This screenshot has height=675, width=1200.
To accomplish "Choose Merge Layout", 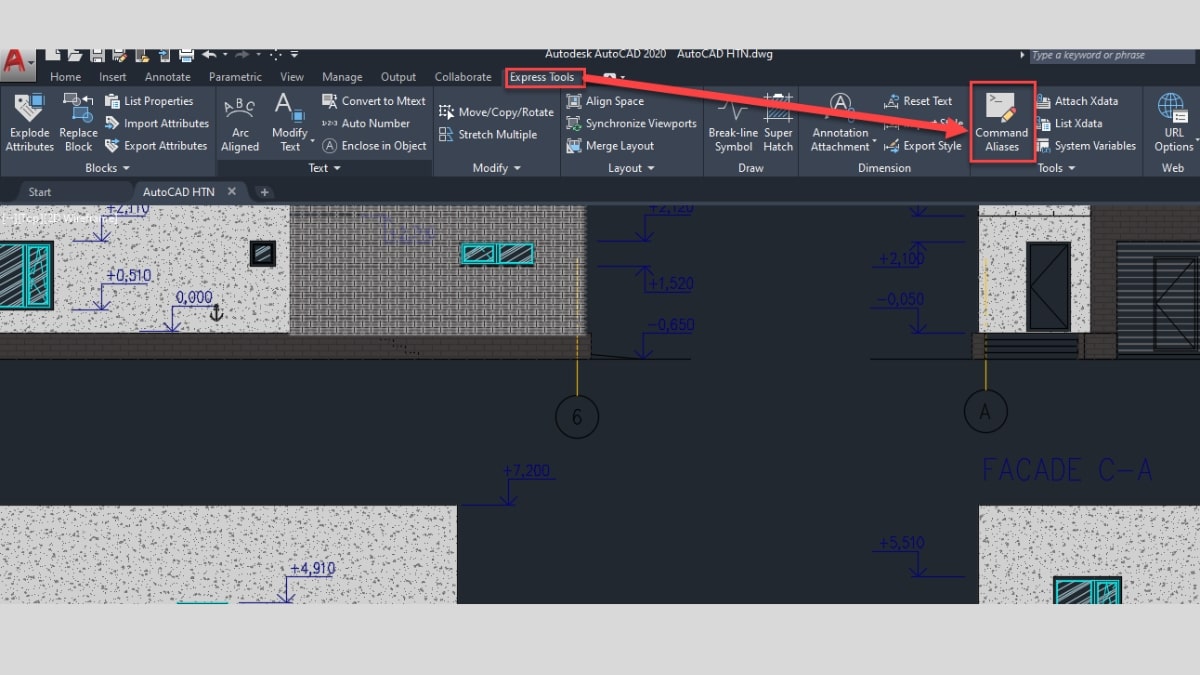I will (x=610, y=146).
